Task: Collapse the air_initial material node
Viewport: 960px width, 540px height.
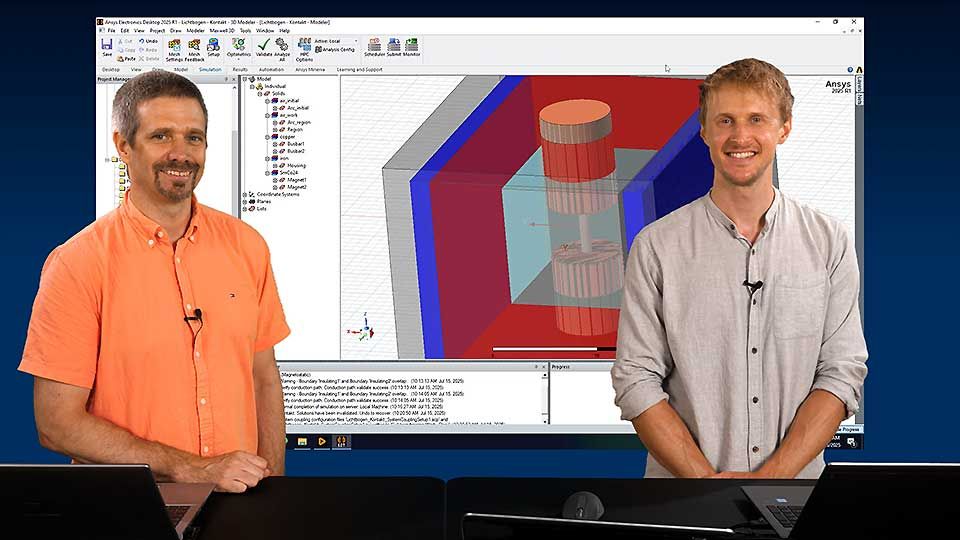Action: [x=268, y=100]
